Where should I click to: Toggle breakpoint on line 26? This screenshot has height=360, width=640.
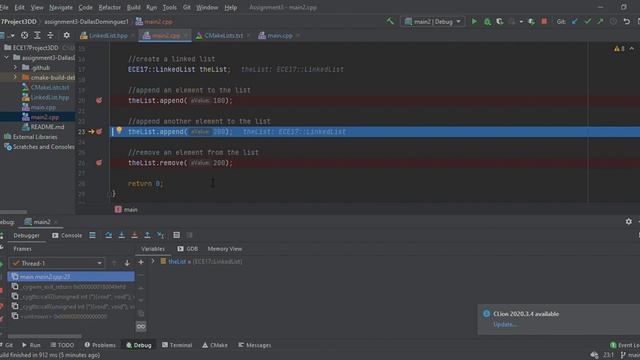click(99, 163)
